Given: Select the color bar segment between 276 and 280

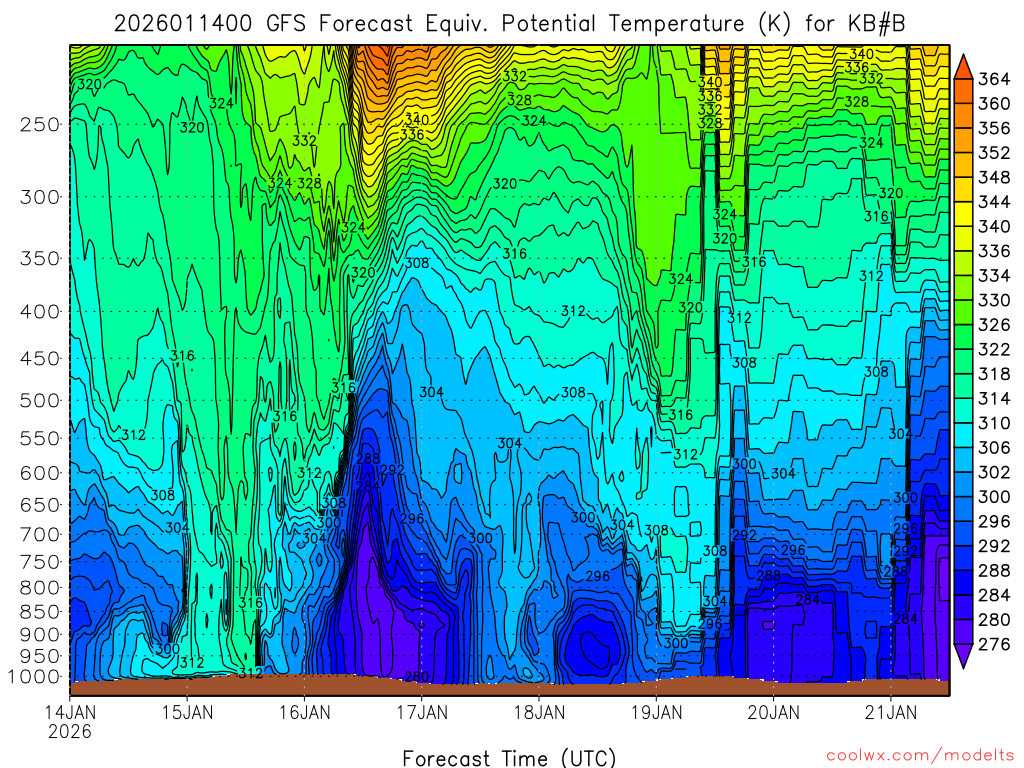Looking at the screenshot, I should click(963, 632).
